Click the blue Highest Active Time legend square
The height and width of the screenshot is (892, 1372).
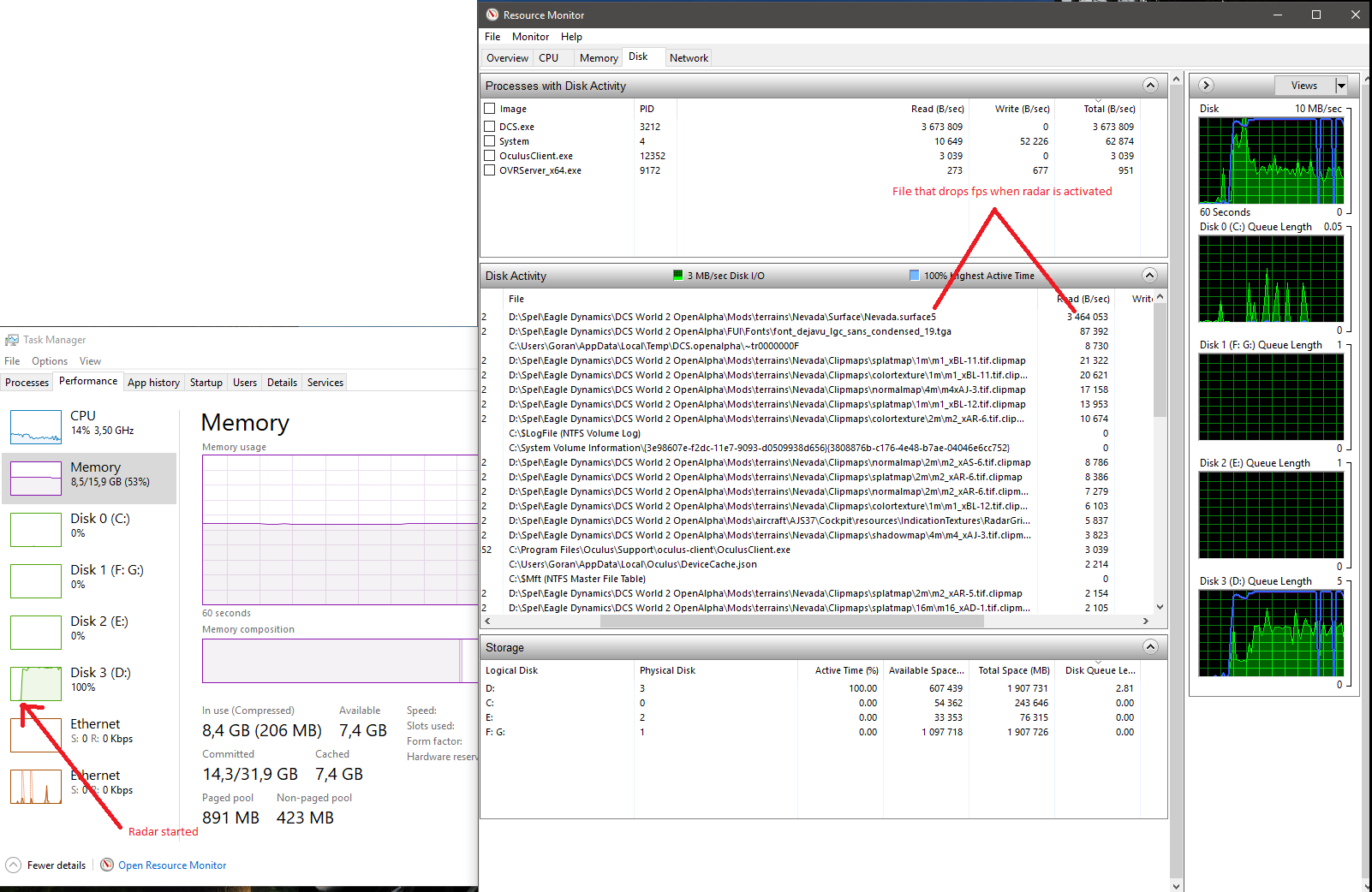pos(914,275)
